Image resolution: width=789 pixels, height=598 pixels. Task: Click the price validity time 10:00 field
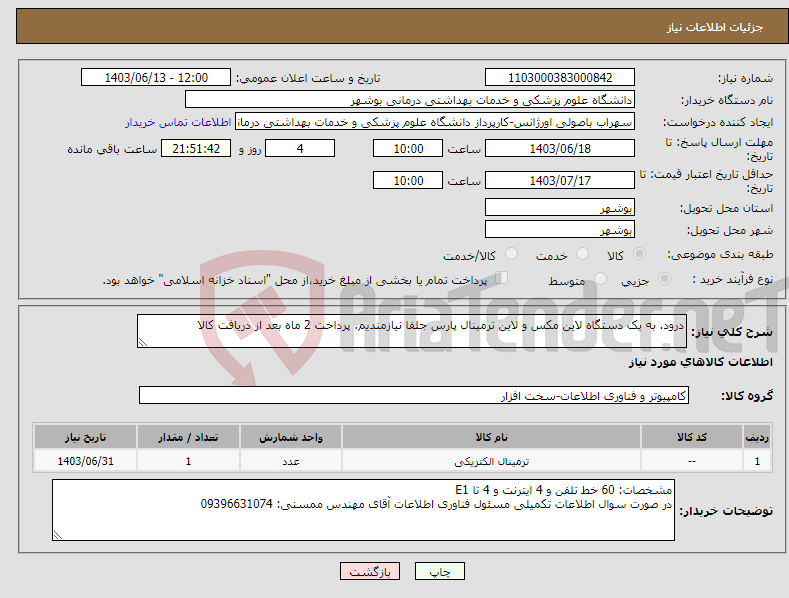coord(408,180)
